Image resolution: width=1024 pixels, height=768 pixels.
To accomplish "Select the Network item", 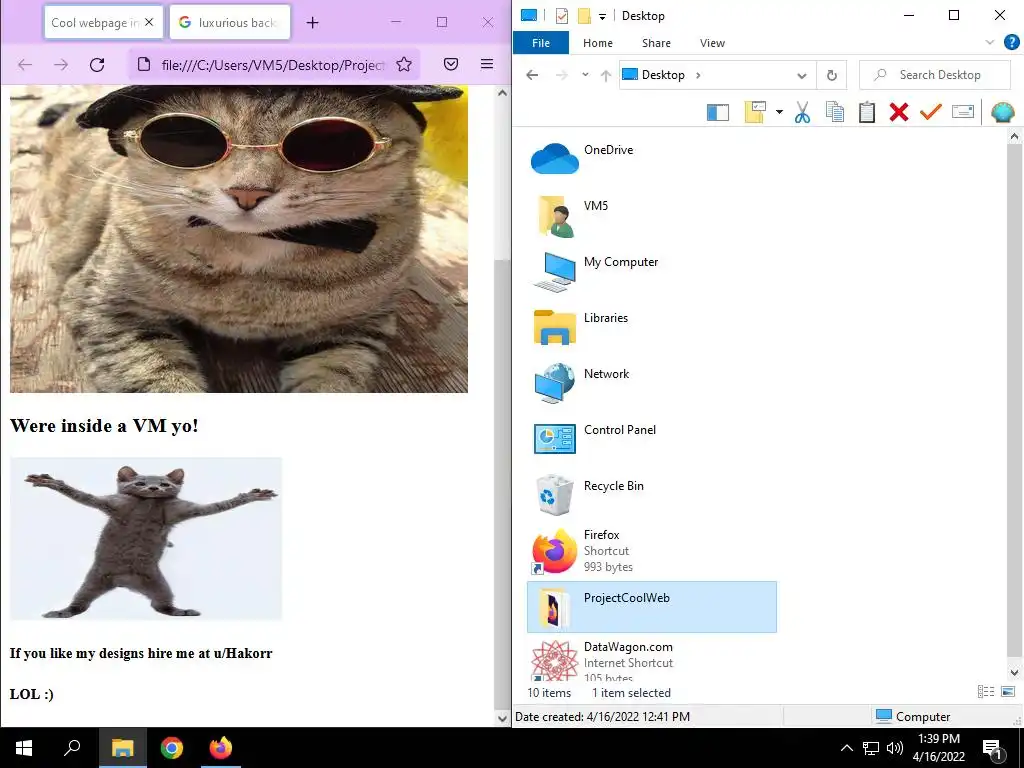I will tap(652, 383).
